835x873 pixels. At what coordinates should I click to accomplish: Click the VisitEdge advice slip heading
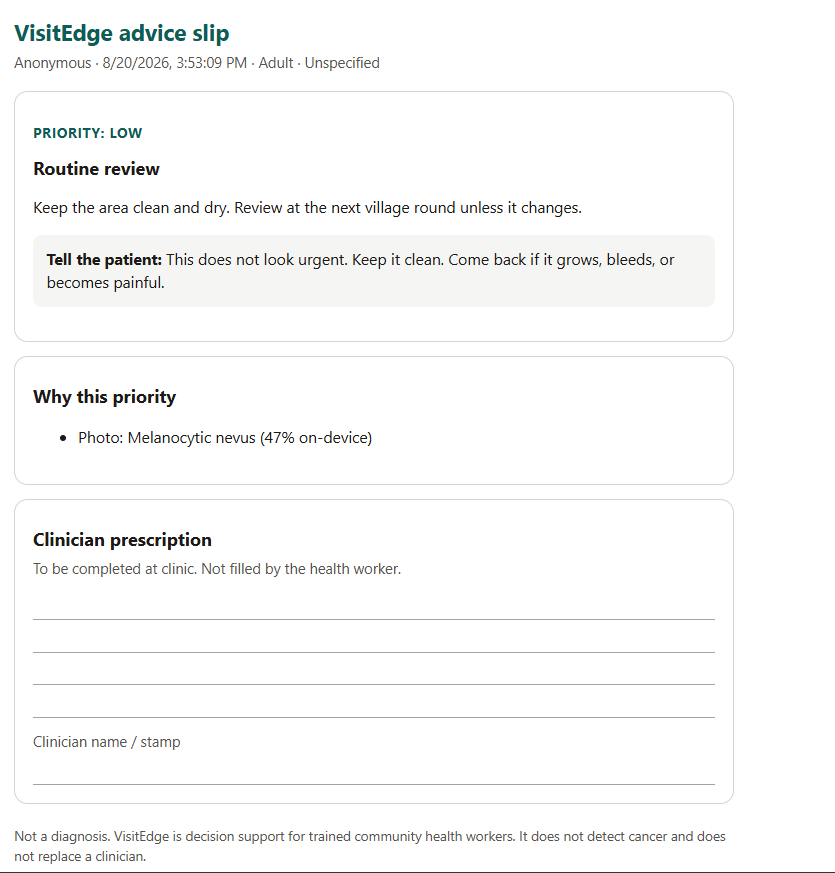point(121,33)
